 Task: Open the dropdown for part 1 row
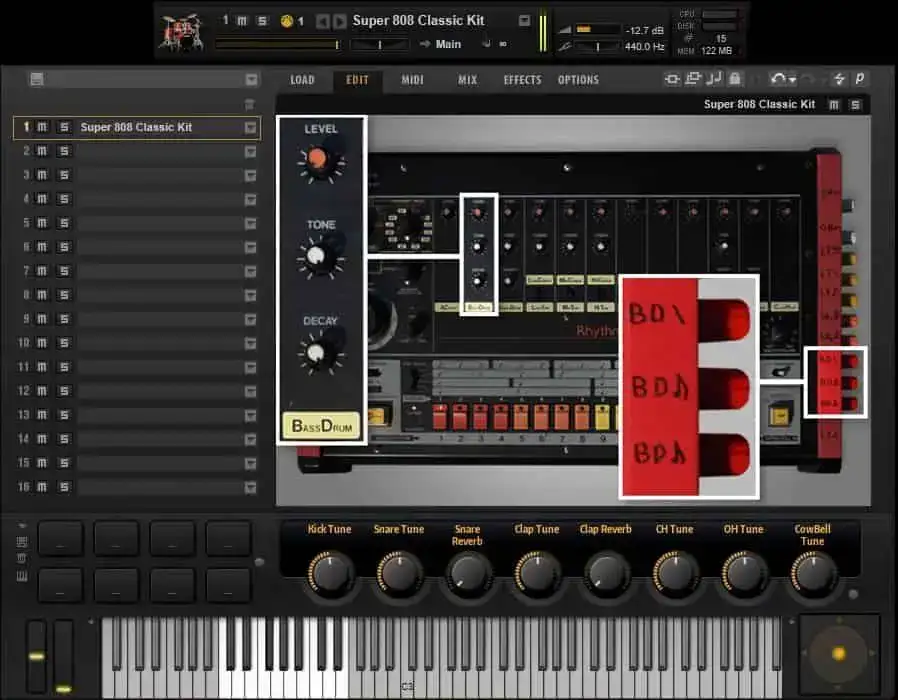[251, 128]
